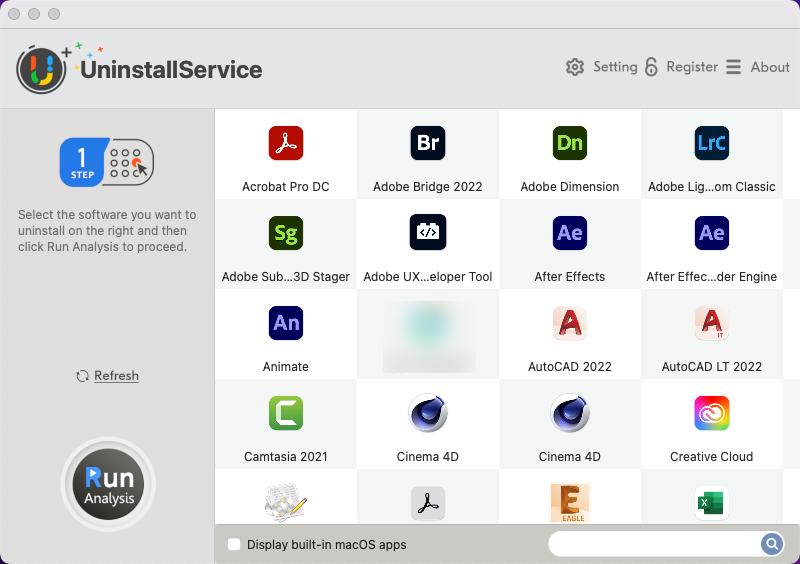Click the "Animate" label
This screenshot has width=800, height=564.
click(x=286, y=366)
